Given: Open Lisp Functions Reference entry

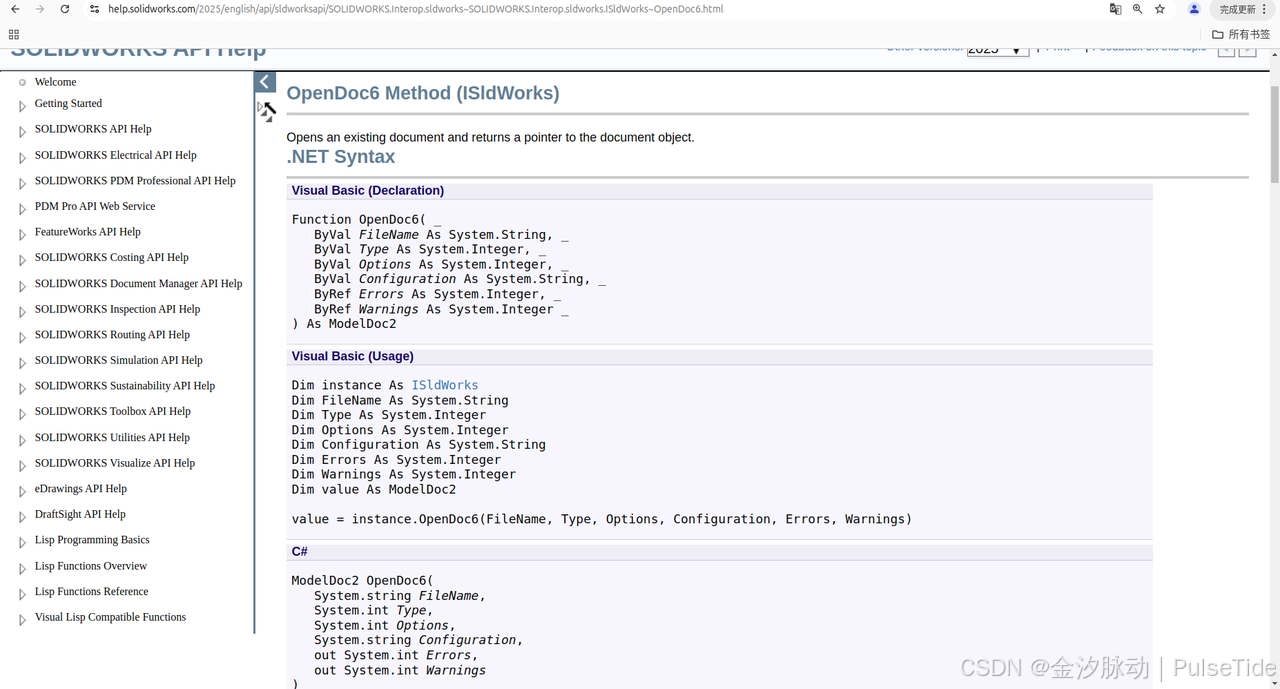Looking at the screenshot, I should coord(91,592).
